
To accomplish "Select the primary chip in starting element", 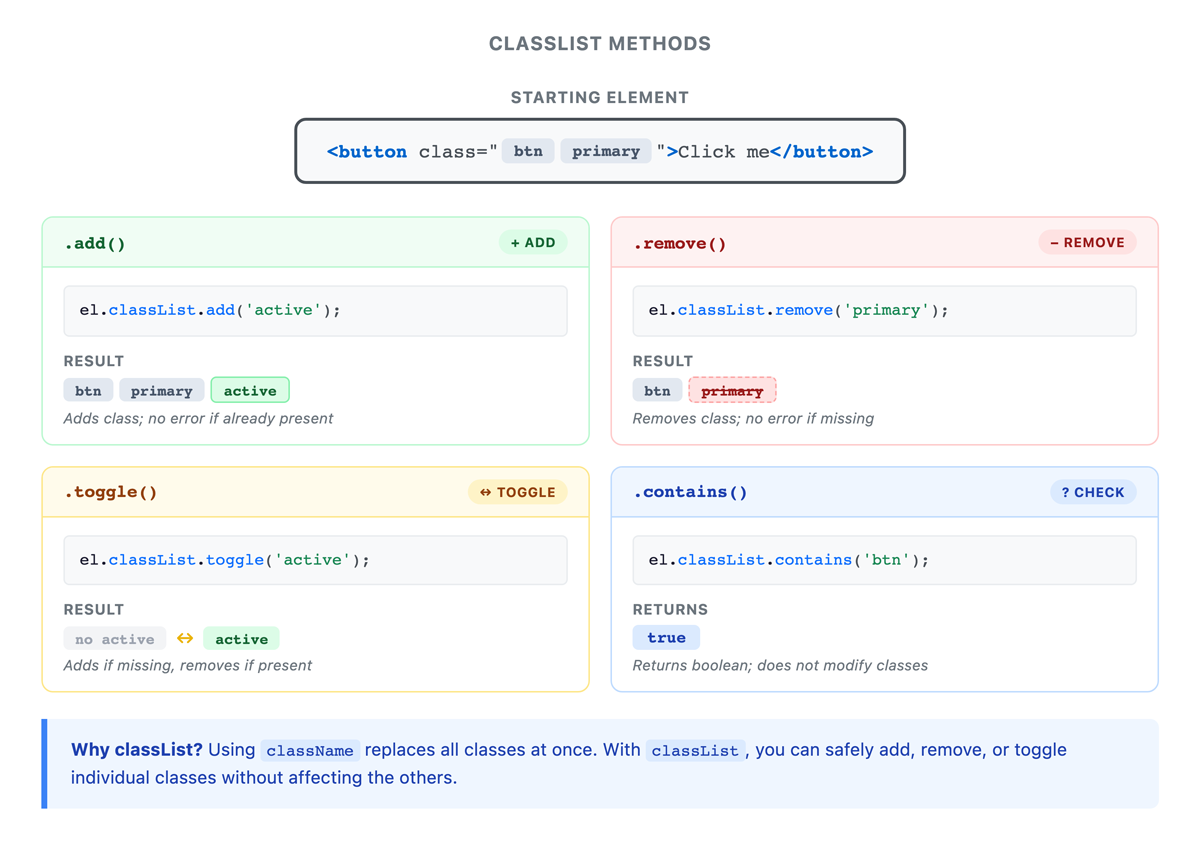I will (x=606, y=151).
